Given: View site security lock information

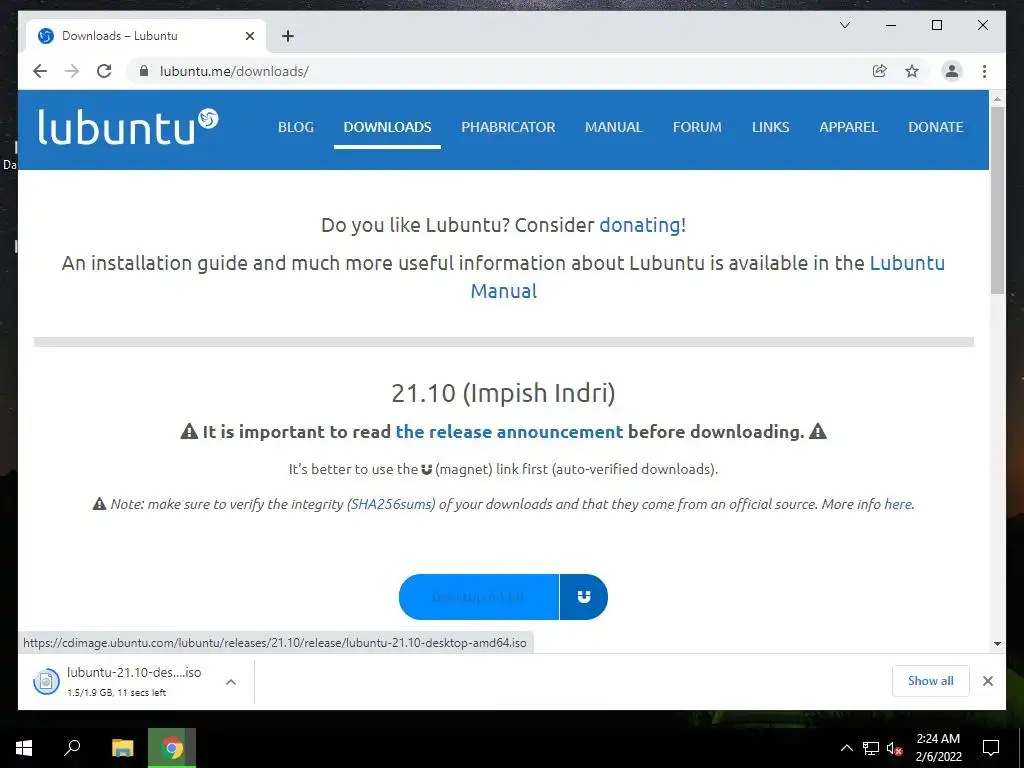Looking at the screenshot, I should tap(144, 71).
